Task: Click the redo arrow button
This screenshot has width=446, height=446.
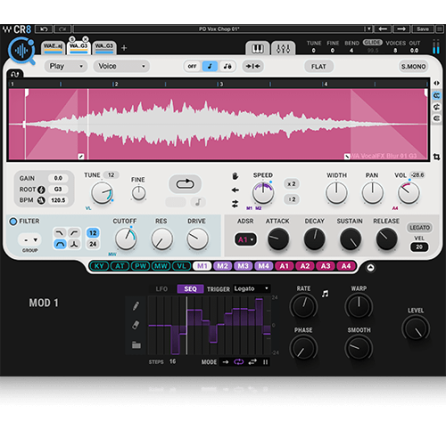Action: 62,29
